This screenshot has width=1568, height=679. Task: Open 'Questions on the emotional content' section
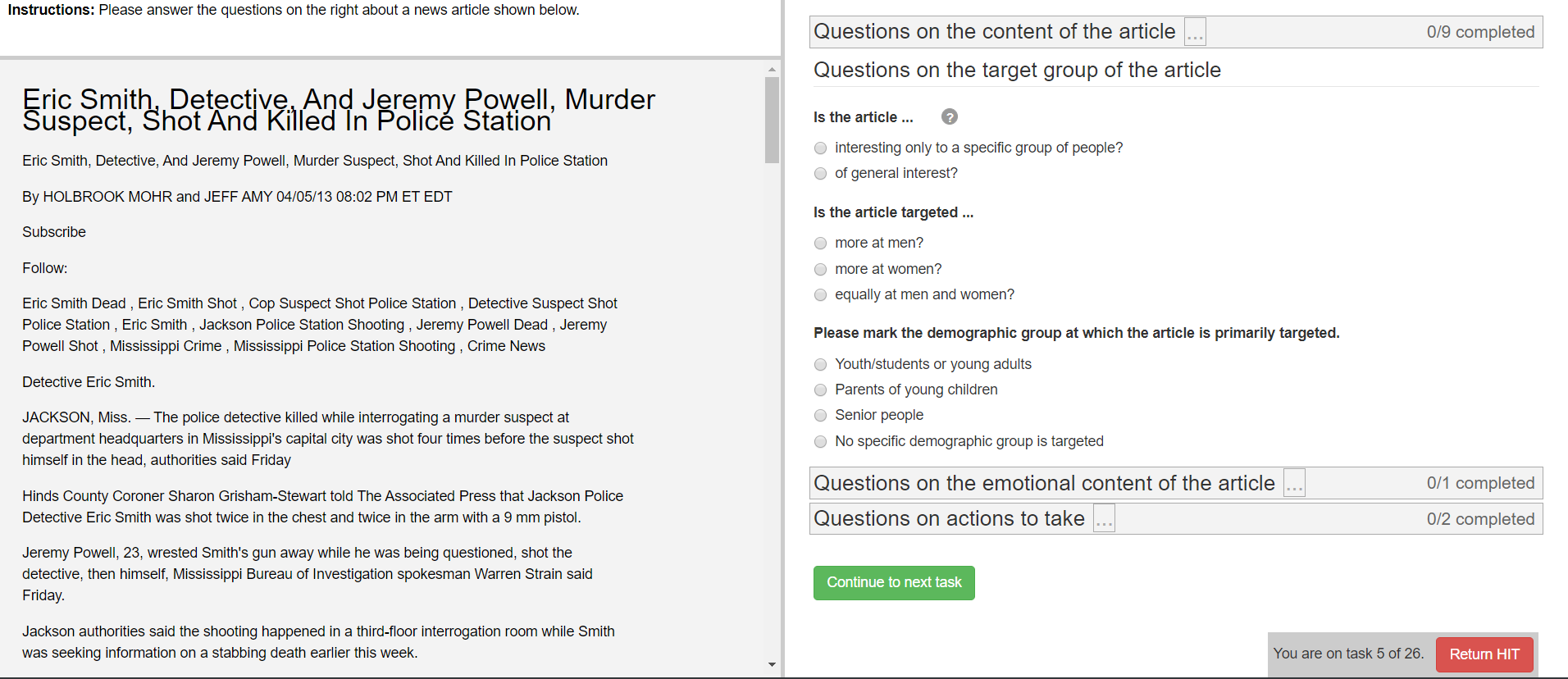1043,484
